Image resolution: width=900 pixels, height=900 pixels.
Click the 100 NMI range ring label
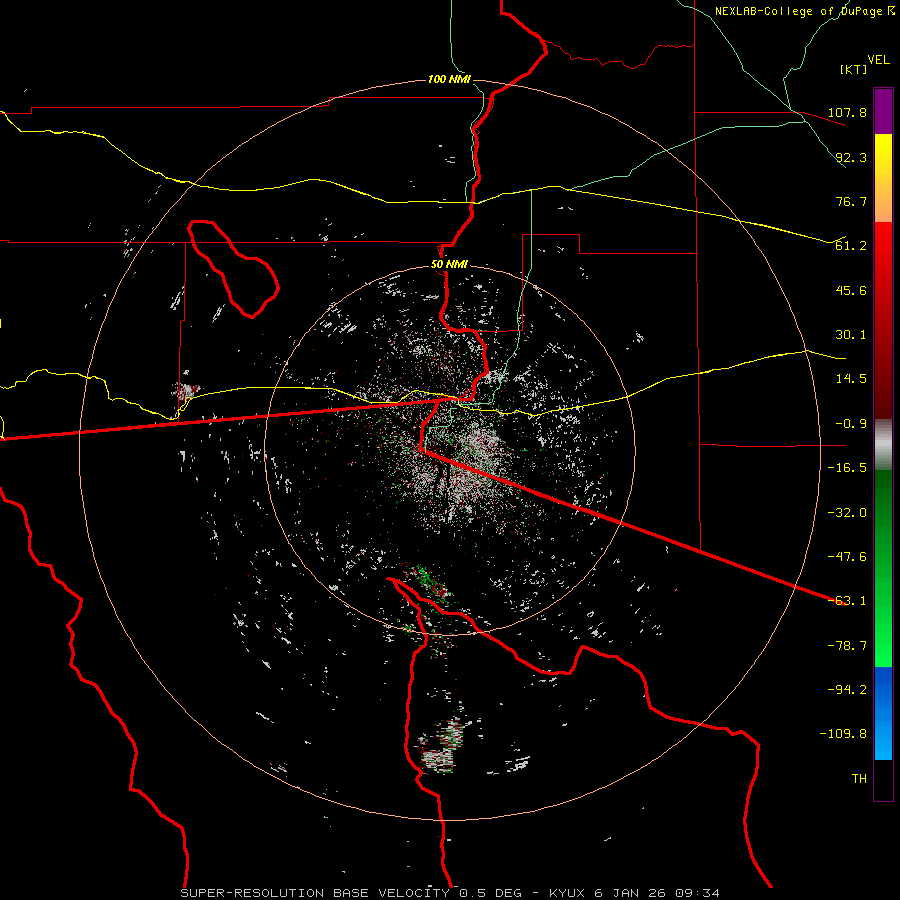pos(449,79)
